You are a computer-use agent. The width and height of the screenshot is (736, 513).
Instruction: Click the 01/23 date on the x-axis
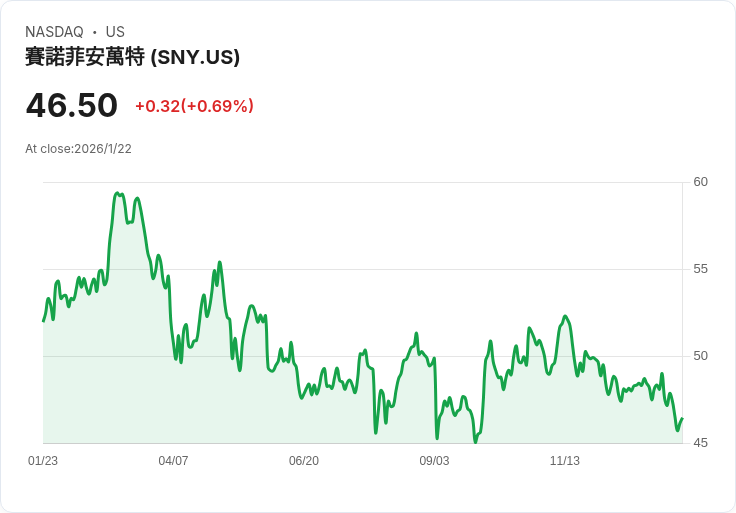[43, 461]
